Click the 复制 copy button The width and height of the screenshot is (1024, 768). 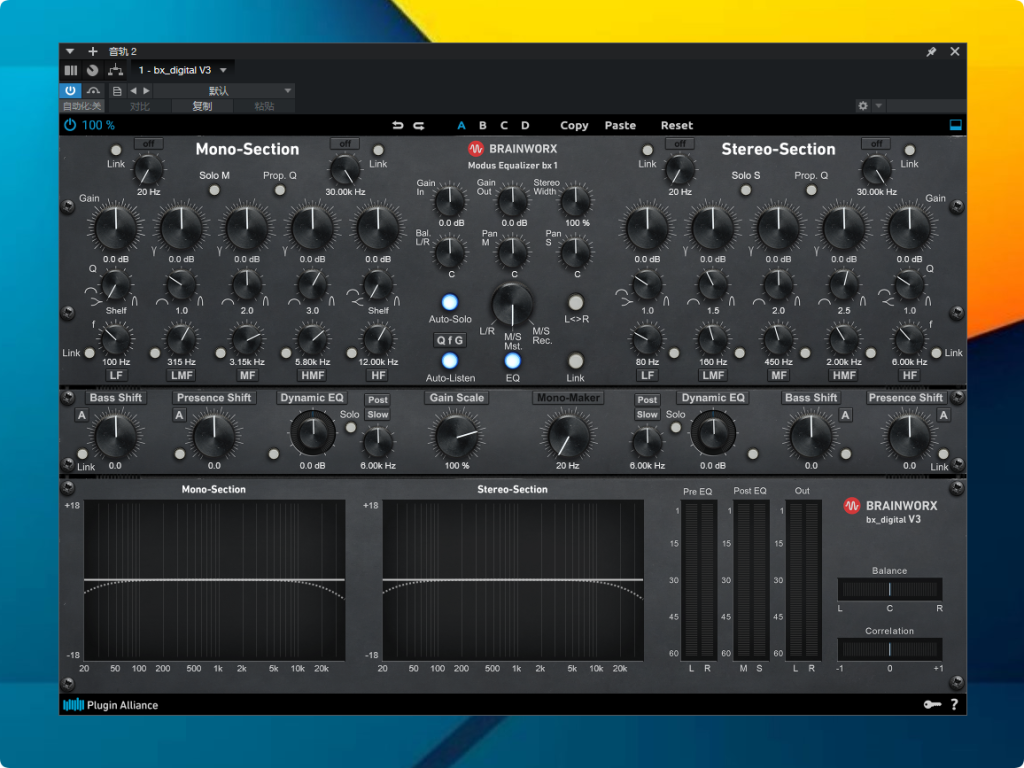pos(202,106)
